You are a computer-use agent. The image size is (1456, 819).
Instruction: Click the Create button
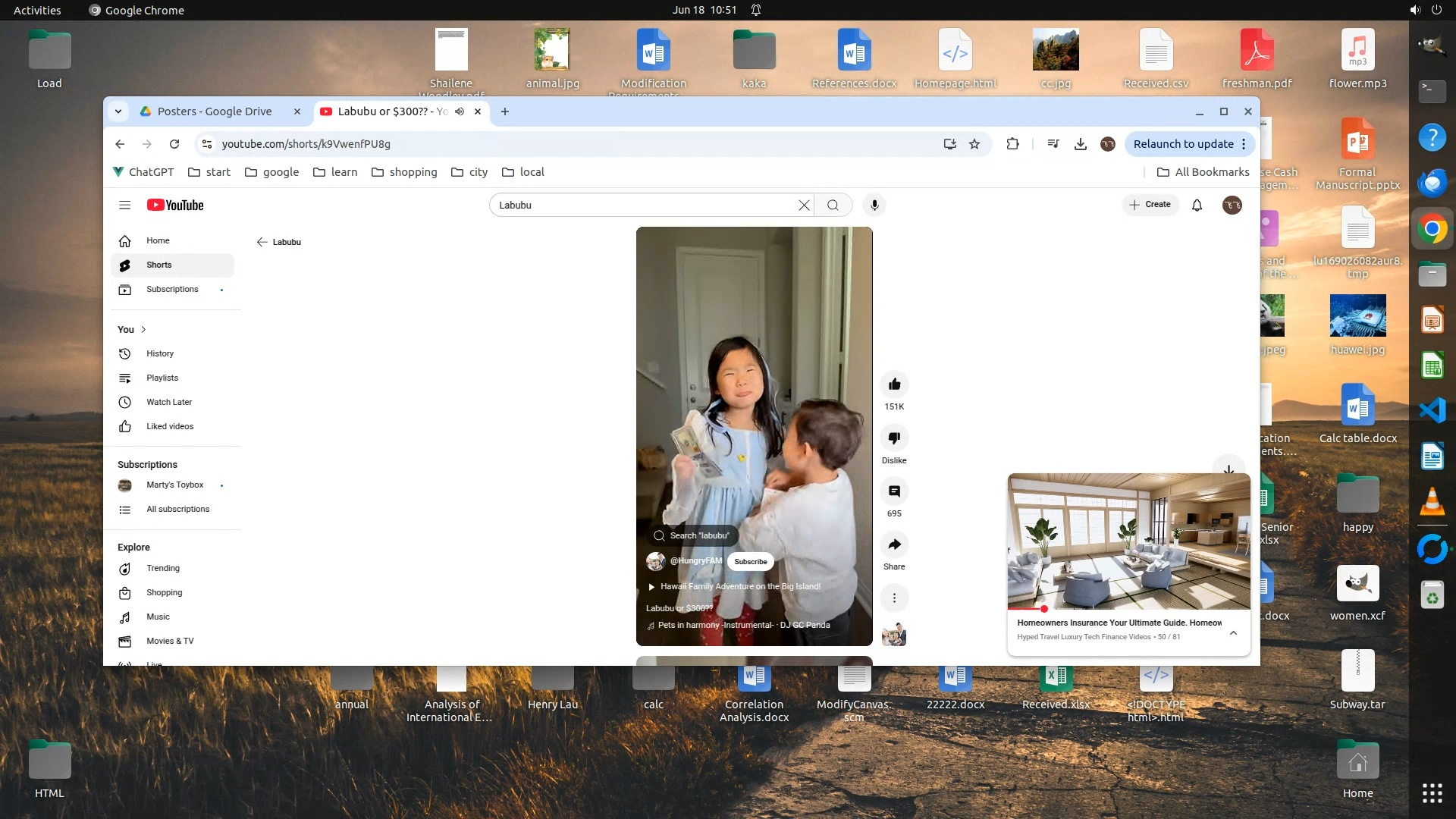[1150, 205]
